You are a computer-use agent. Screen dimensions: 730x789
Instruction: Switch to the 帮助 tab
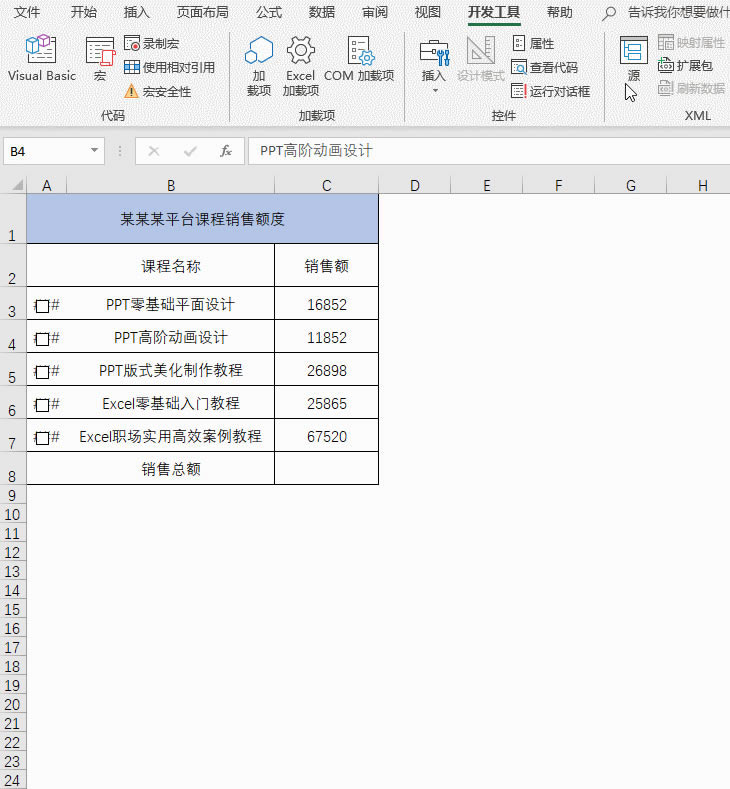[x=559, y=12]
